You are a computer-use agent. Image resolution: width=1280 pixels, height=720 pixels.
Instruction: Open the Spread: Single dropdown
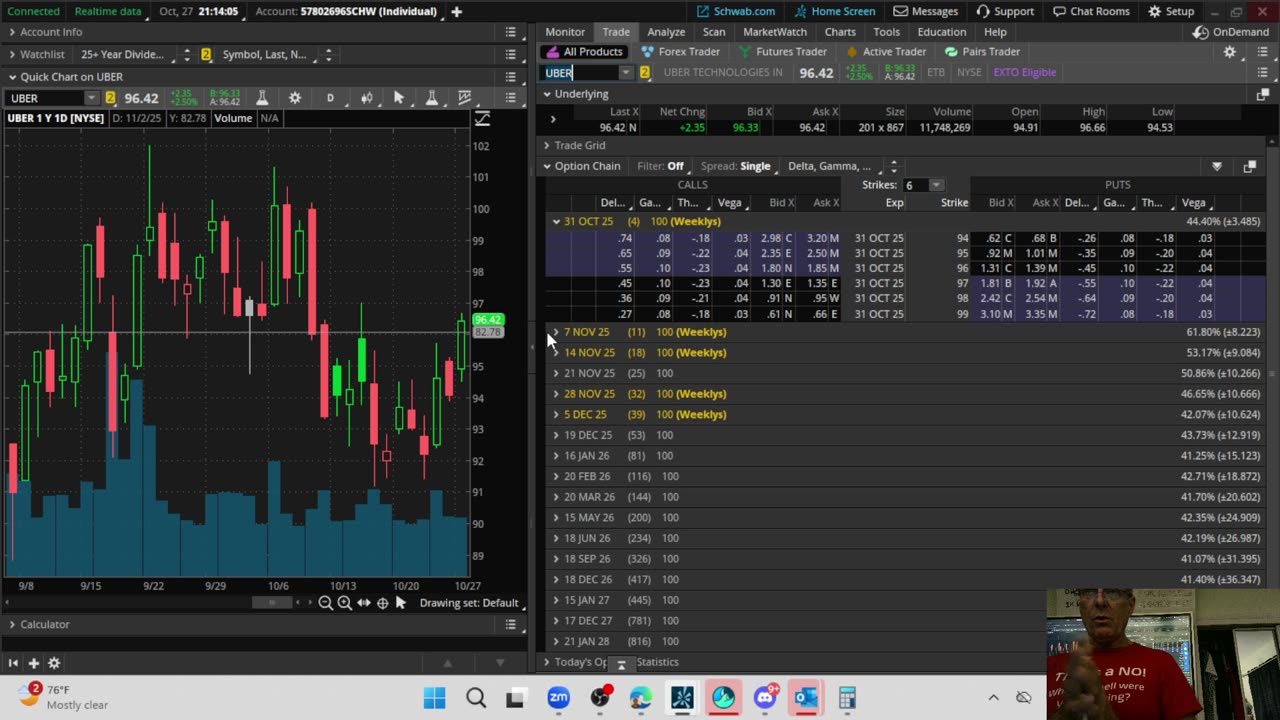point(735,166)
